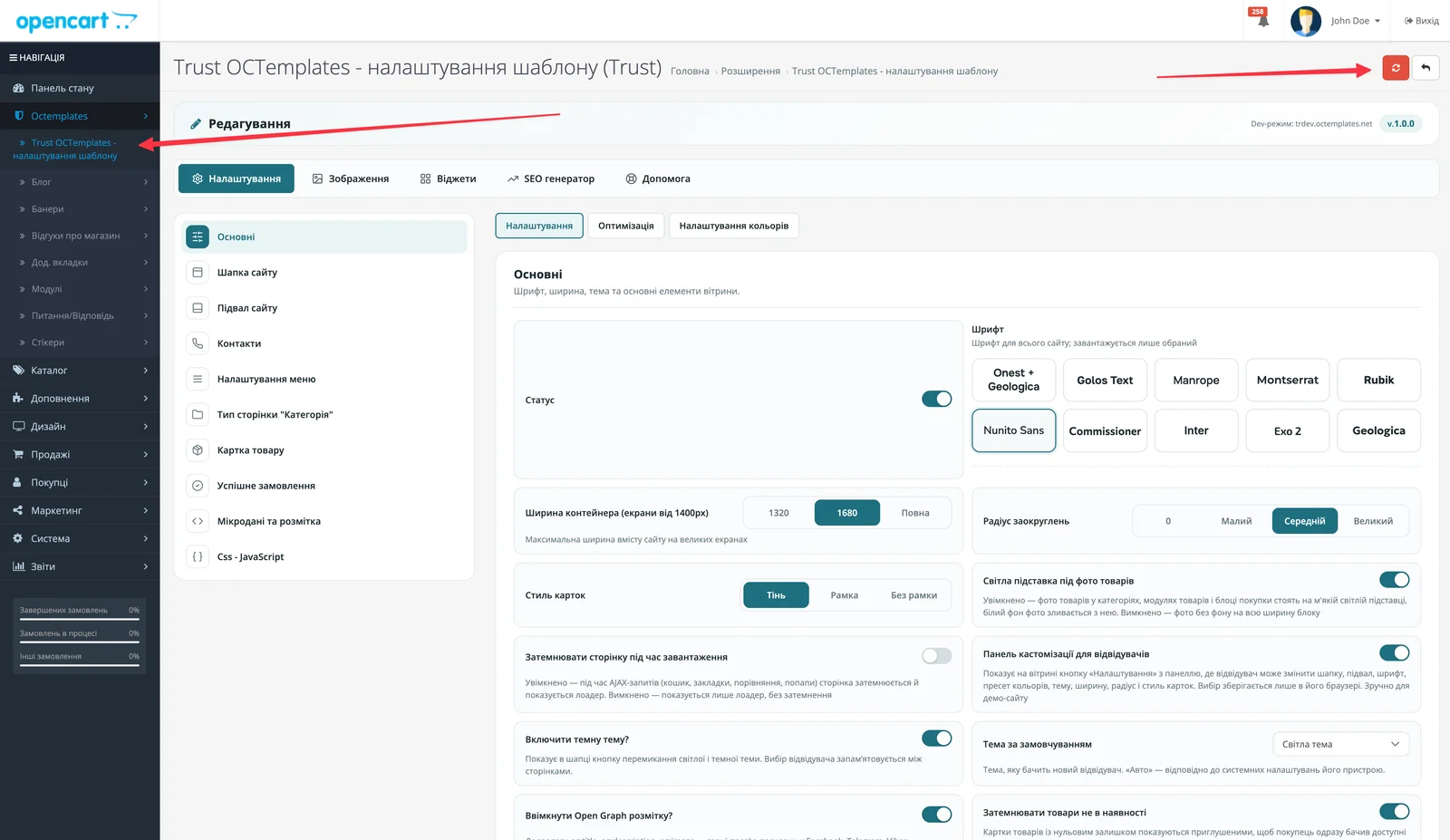
Task: Click the Мікродані code brackets icon
Action: tap(198, 521)
